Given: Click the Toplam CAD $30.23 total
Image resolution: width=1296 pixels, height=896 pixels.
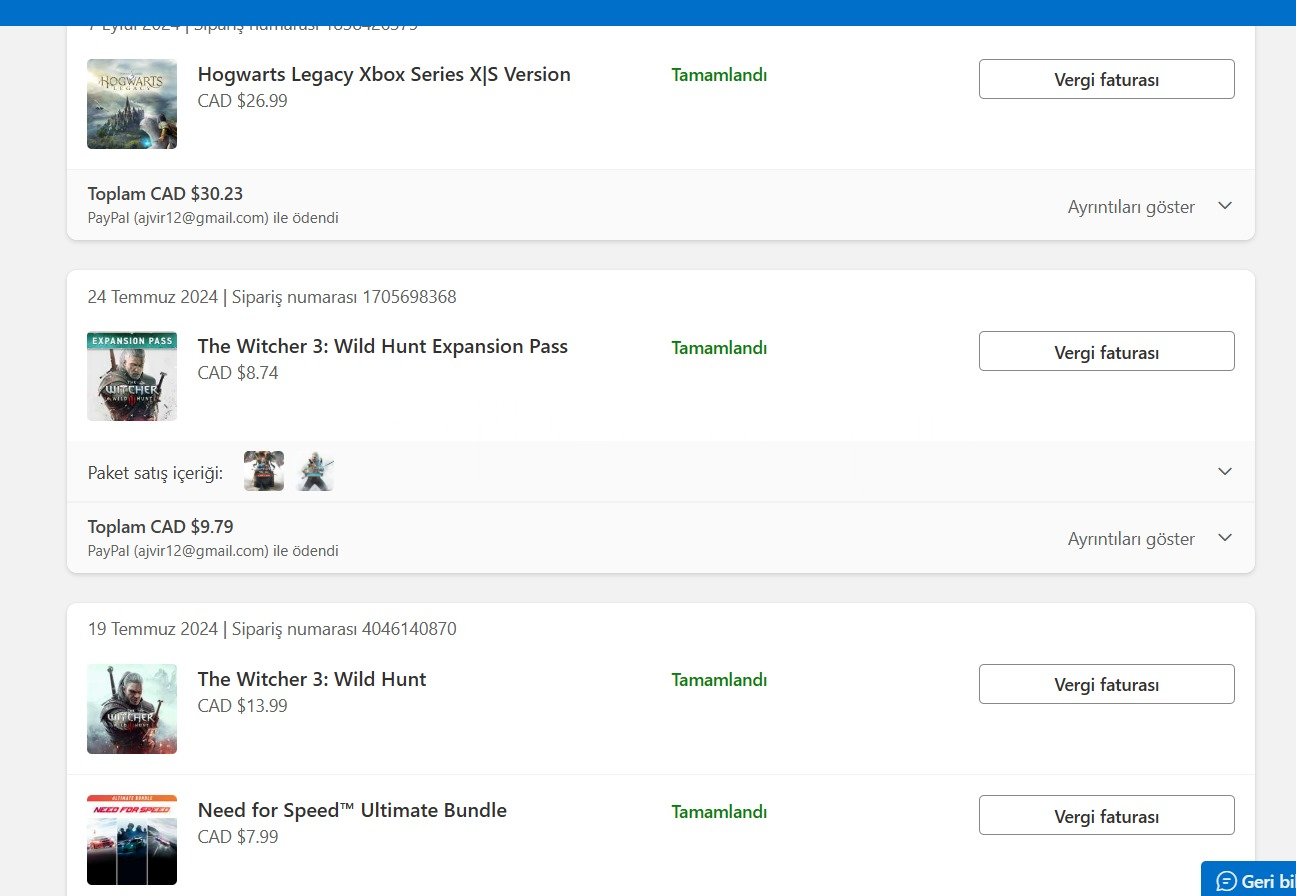Looking at the screenshot, I should 165,194.
